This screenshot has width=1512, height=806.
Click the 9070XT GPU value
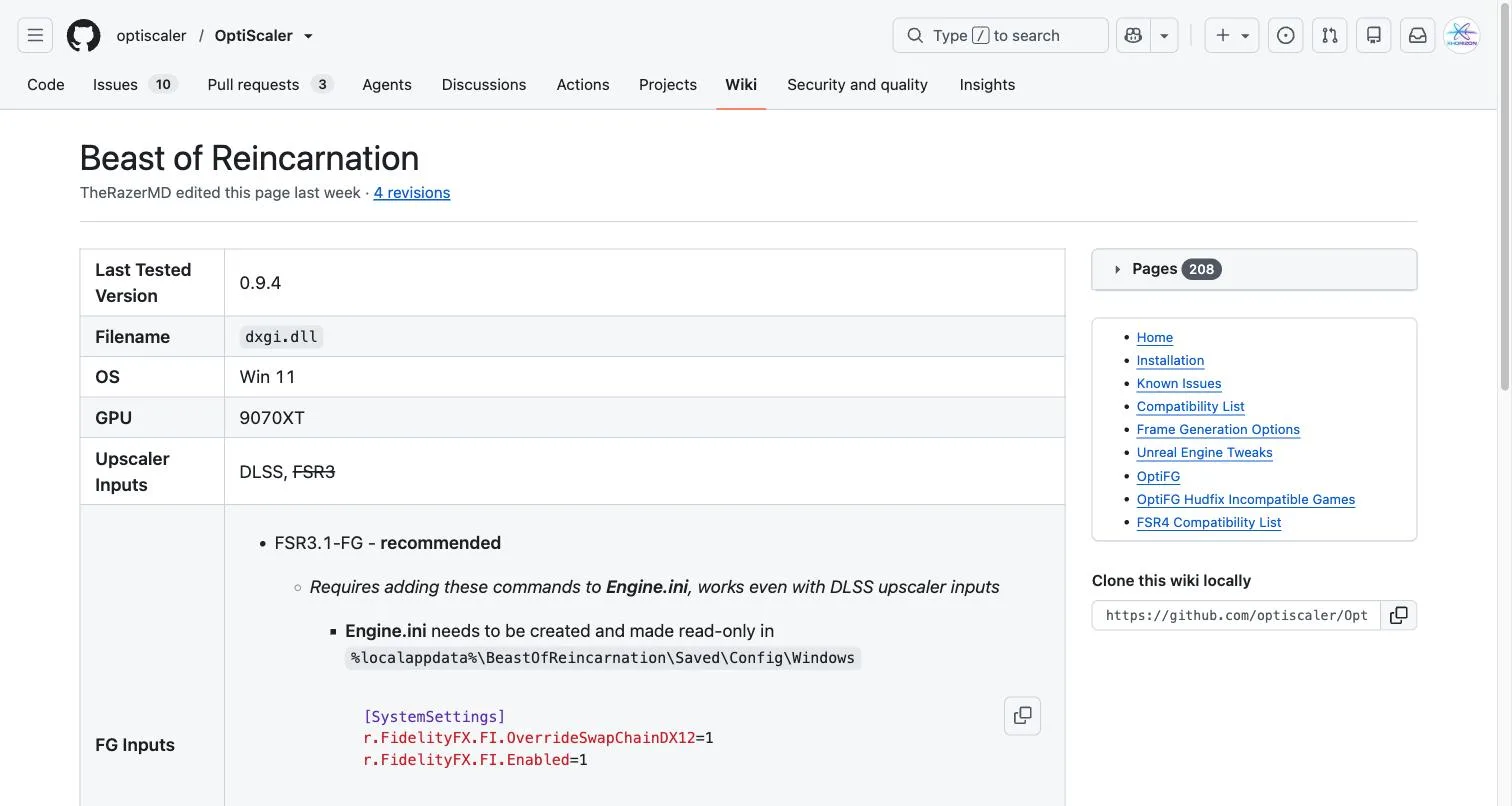(x=272, y=418)
